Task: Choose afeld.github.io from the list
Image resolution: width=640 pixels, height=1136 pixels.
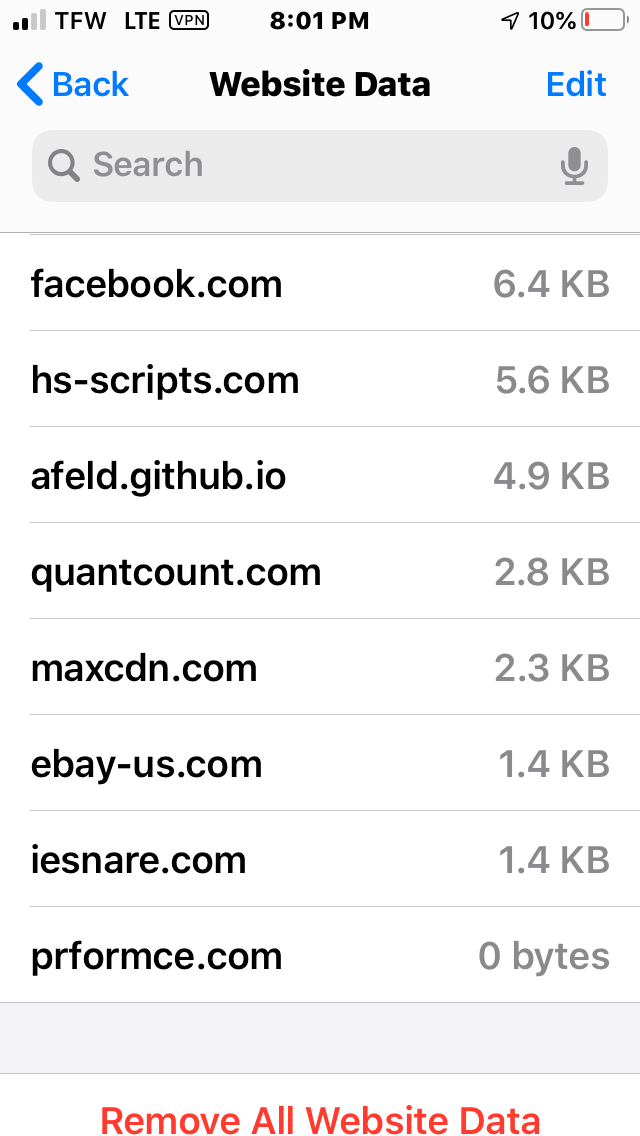Action: 320,476
